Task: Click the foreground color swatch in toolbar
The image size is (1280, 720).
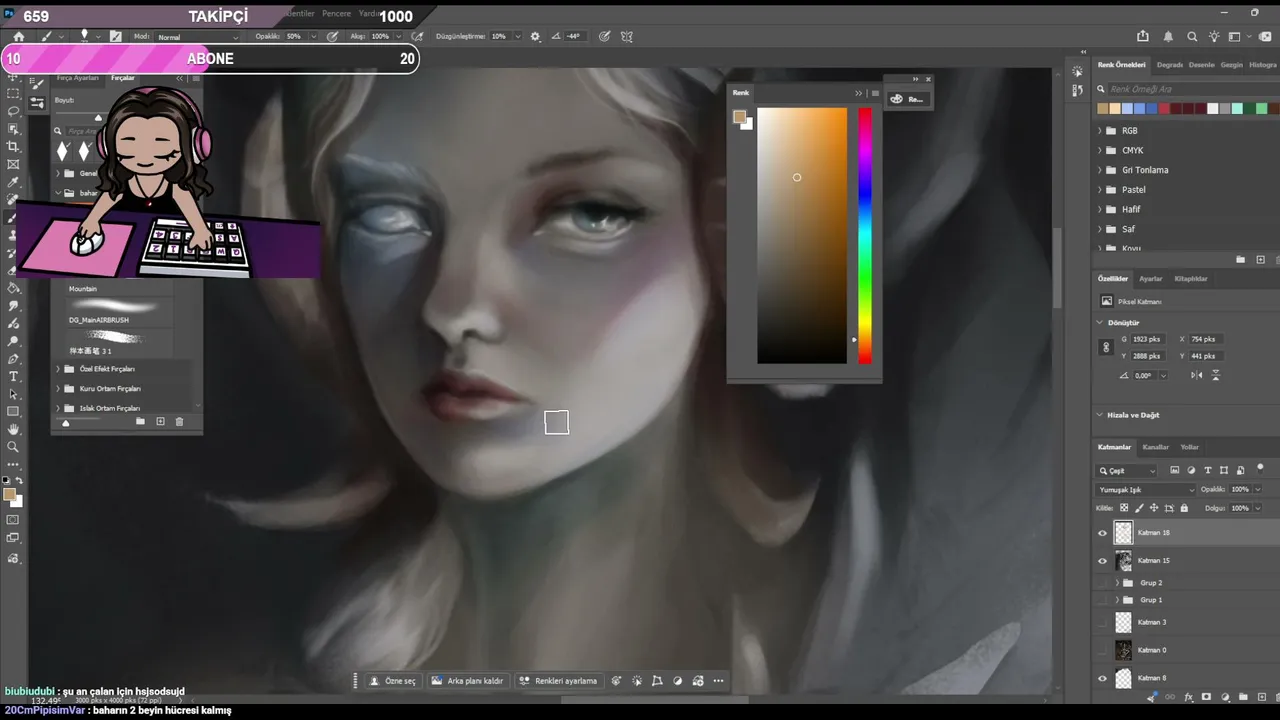Action: pyautogui.click(x=9, y=495)
